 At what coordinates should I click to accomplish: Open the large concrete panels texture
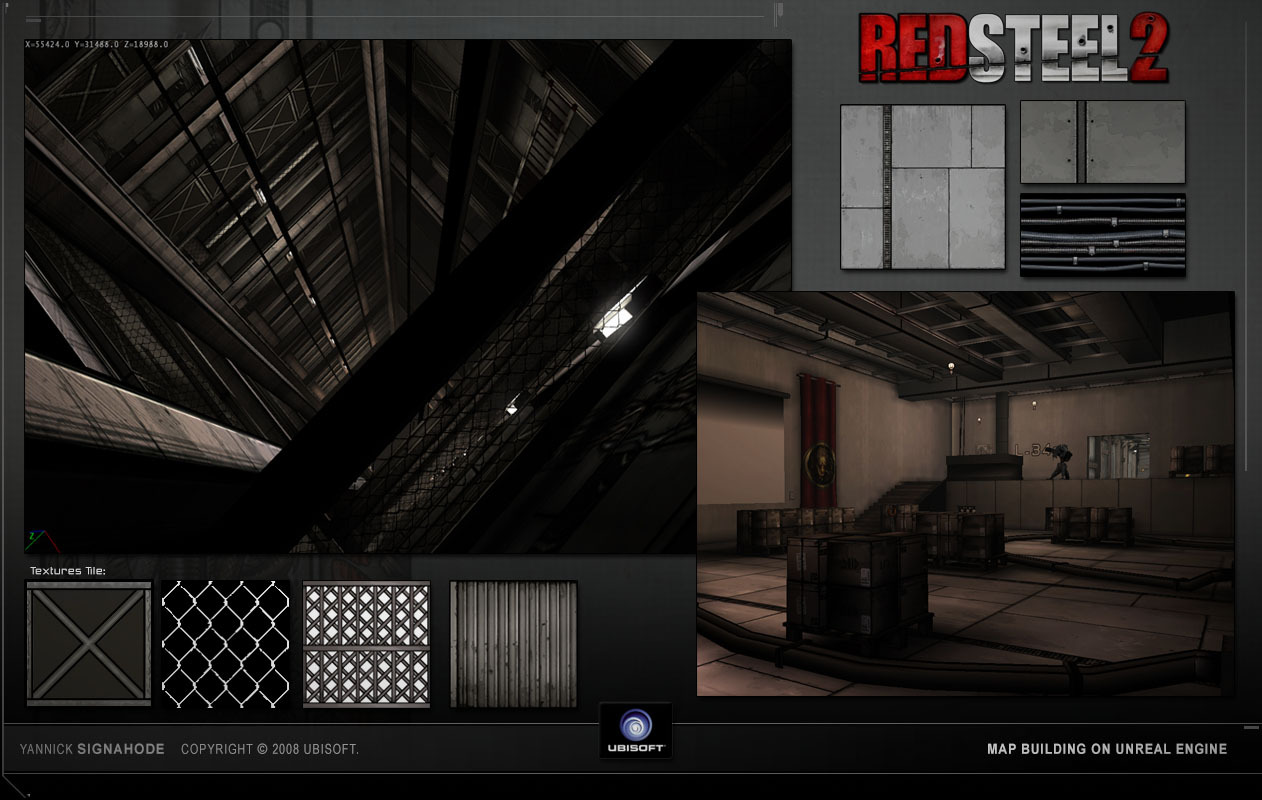[x=922, y=187]
